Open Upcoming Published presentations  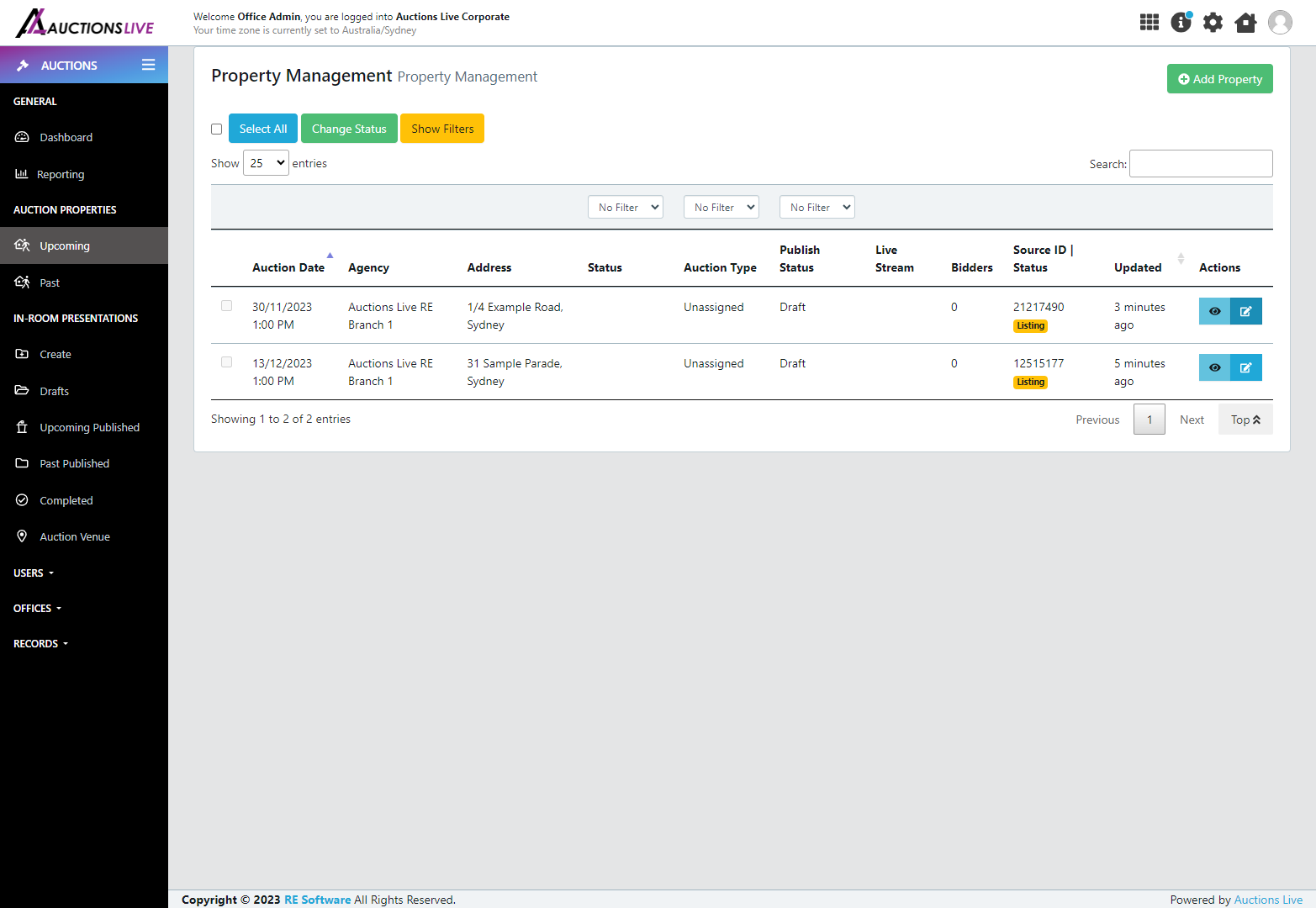90,427
